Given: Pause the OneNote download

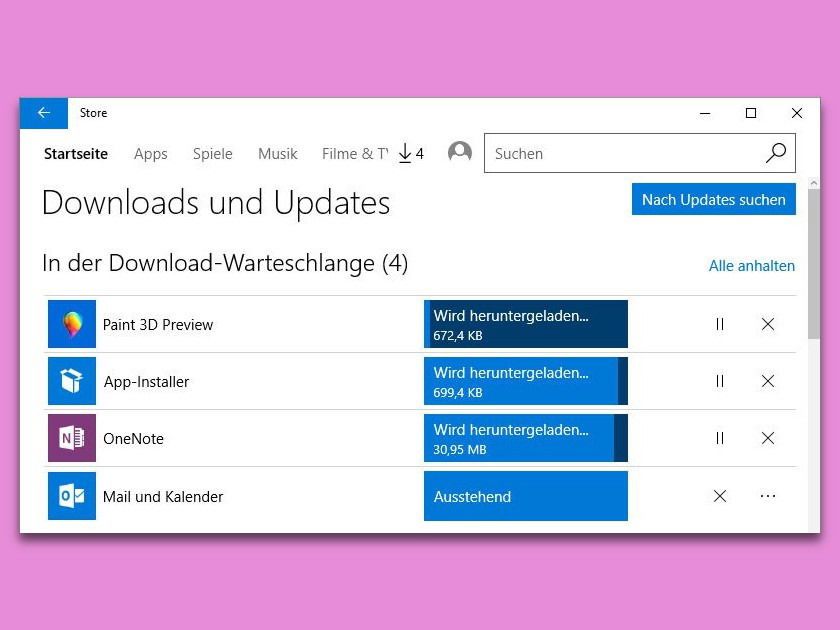Looking at the screenshot, I should [x=720, y=438].
